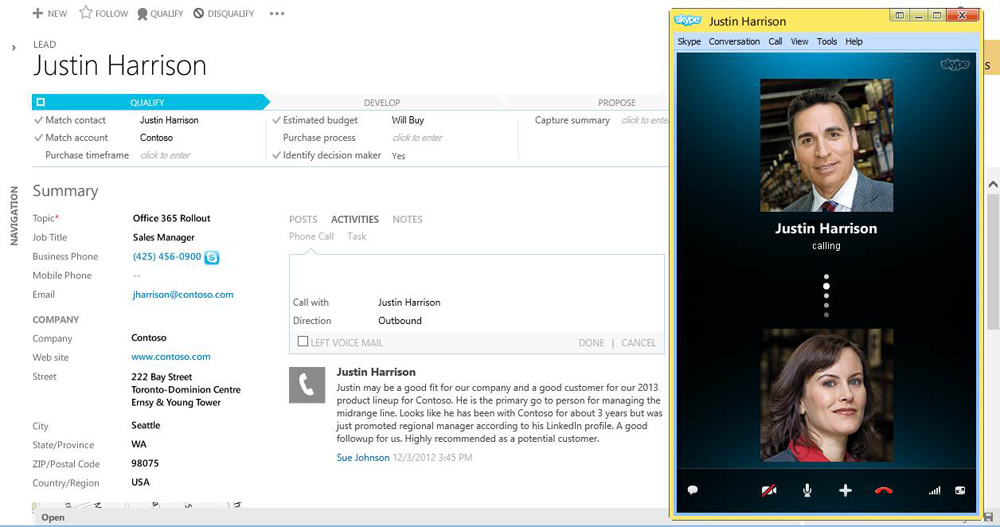Toggle the flag box on Qualify stage
Screen dimensions: 1000x527
(x=40, y=102)
